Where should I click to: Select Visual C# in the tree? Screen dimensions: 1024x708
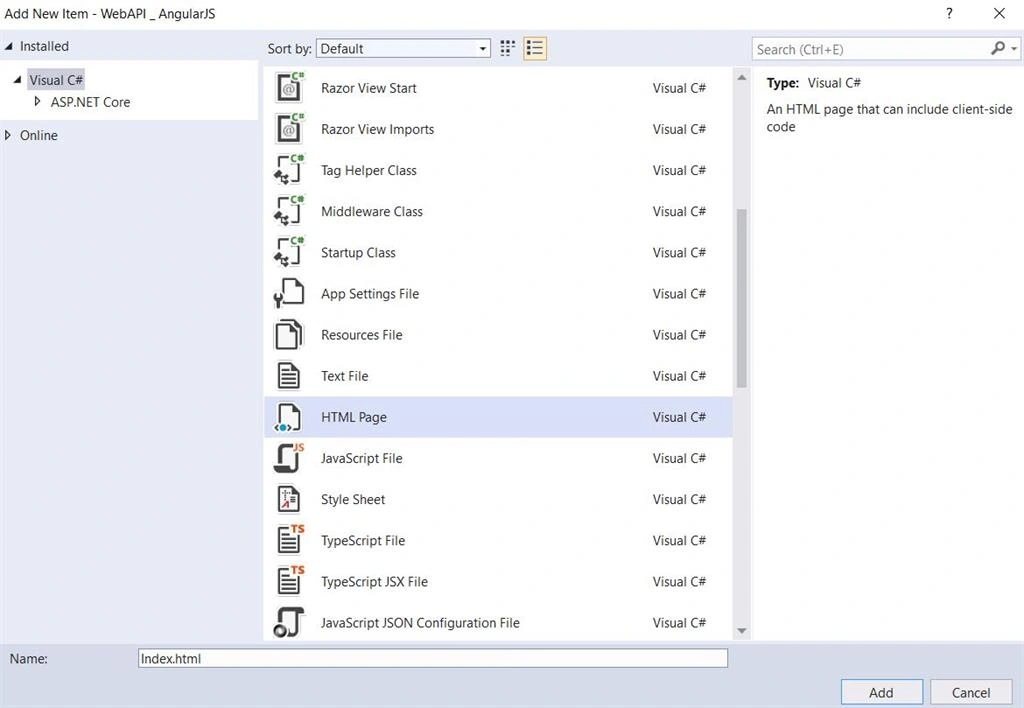56,80
